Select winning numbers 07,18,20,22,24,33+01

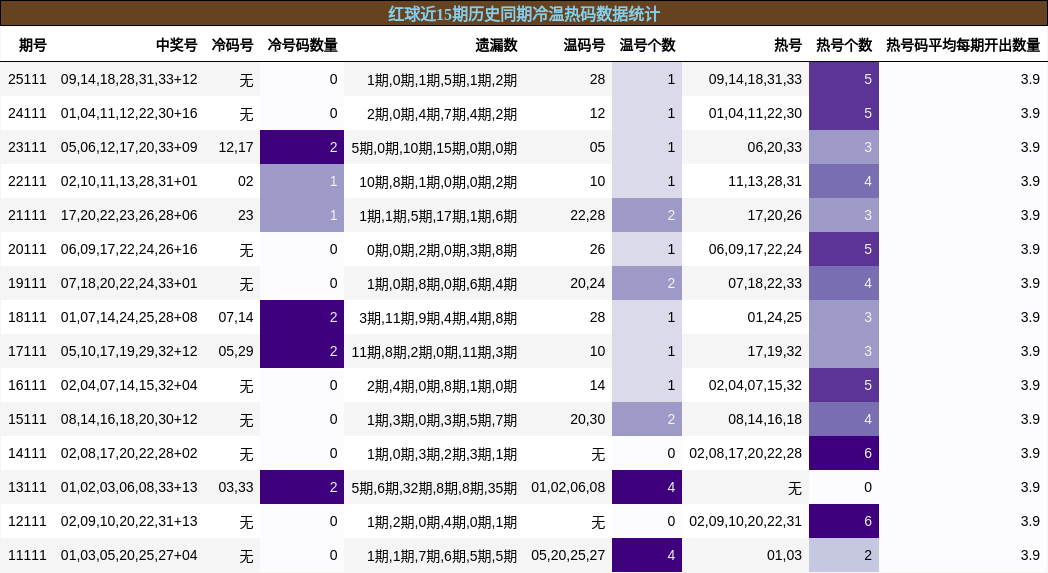click(129, 283)
